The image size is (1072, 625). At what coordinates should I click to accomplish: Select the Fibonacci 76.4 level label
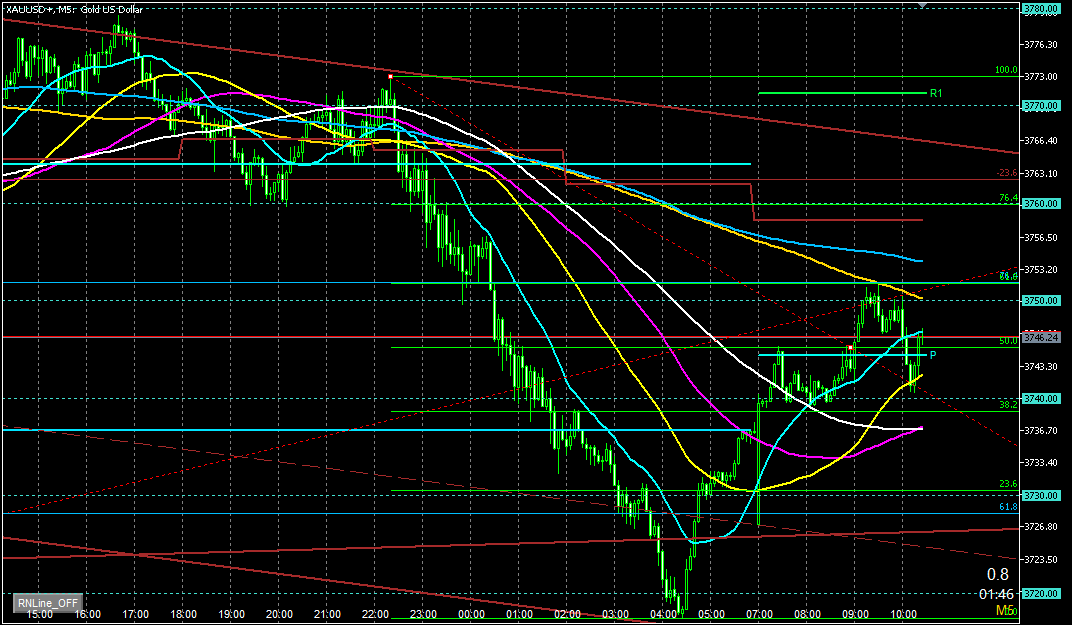tap(1007, 198)
